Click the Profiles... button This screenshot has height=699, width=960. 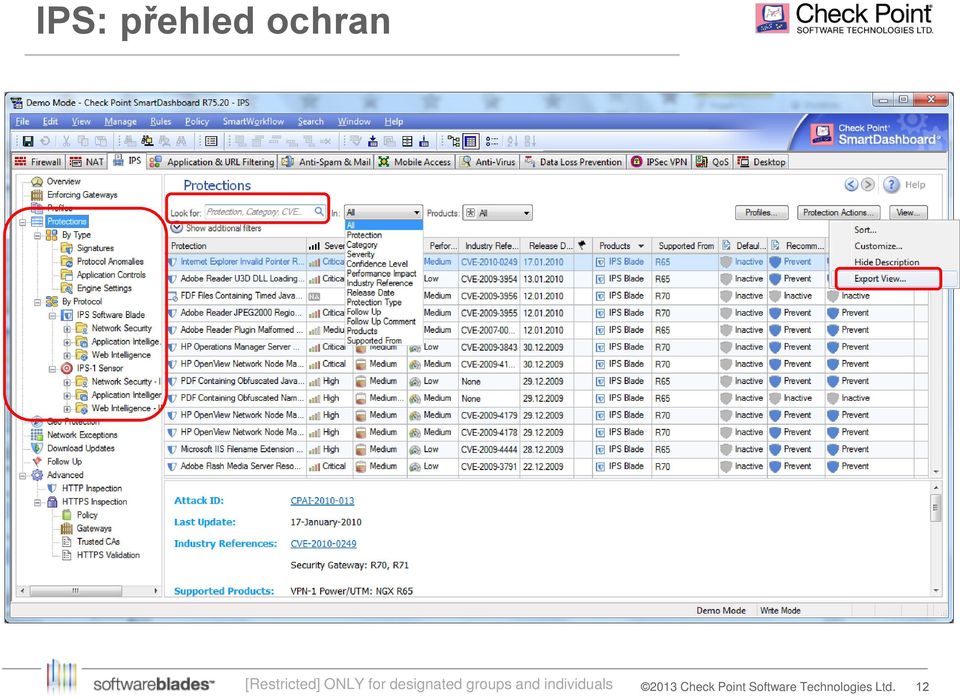pos(761,212)
